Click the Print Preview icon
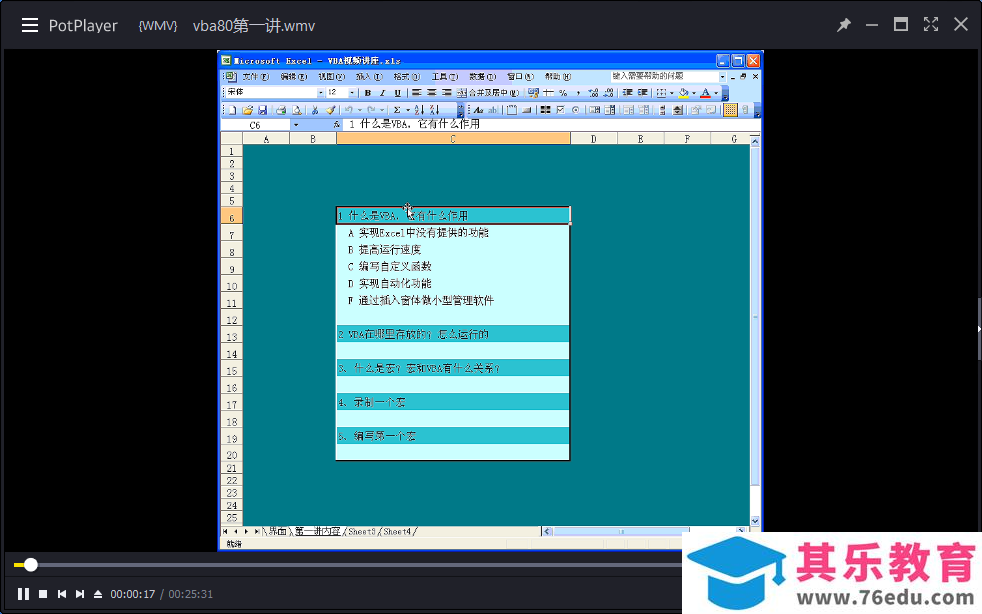 click(x=296, y=110)
